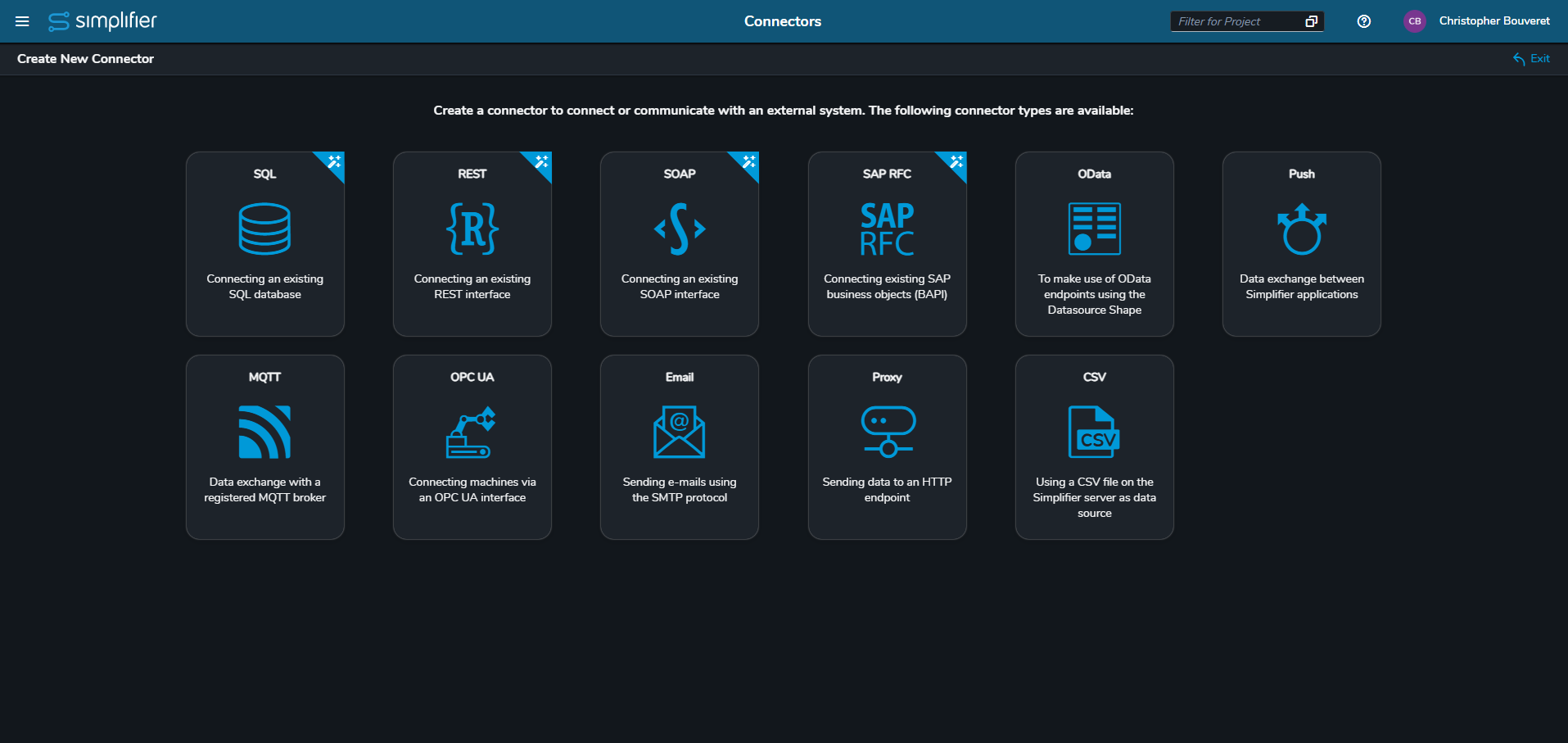The height and width of the screenshot is (743, 1568).
Task: Open the project selector popup icon
Action: tap(1311, 21)
